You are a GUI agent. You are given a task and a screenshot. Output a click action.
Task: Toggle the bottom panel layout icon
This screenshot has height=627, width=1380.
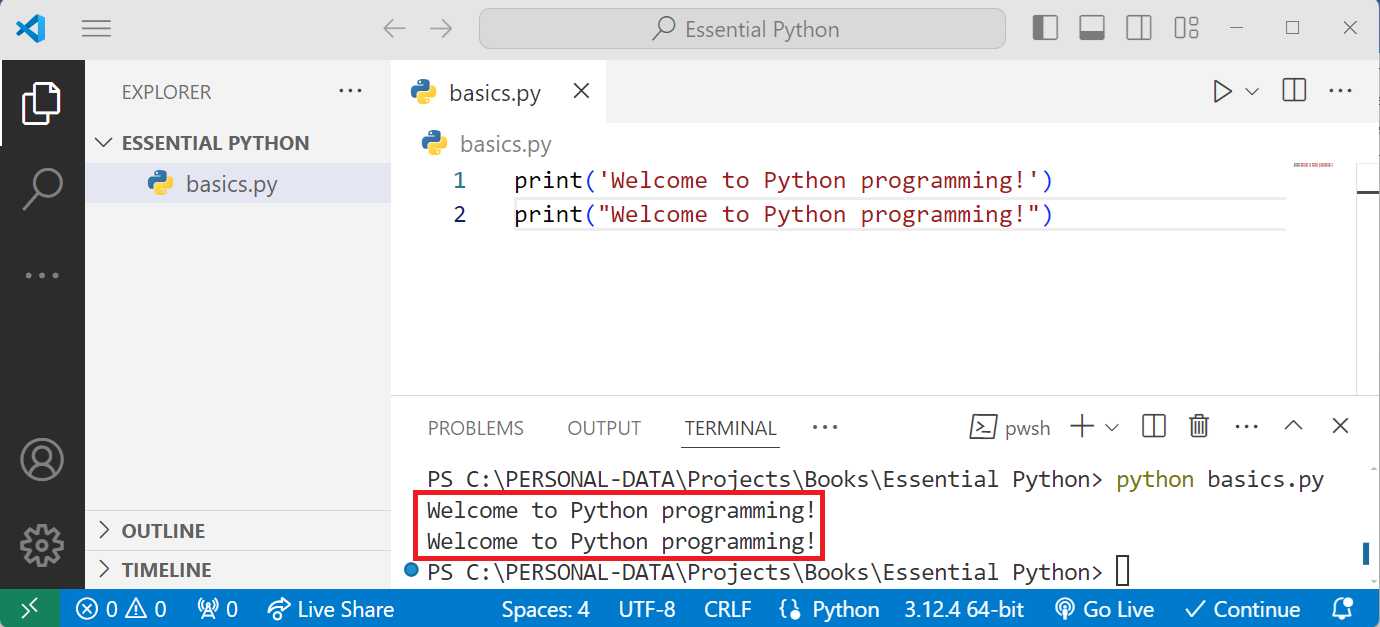click(1092, 28)
